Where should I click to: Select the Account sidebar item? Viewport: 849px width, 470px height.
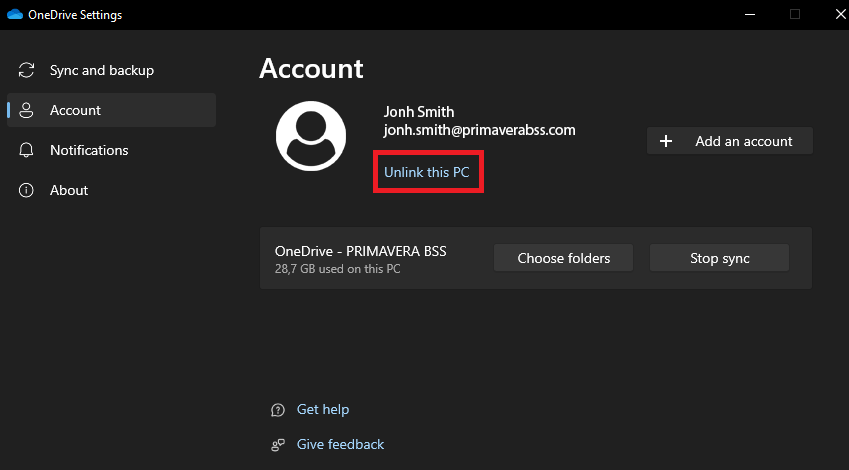pyautogui.click(x=112, y=110)
